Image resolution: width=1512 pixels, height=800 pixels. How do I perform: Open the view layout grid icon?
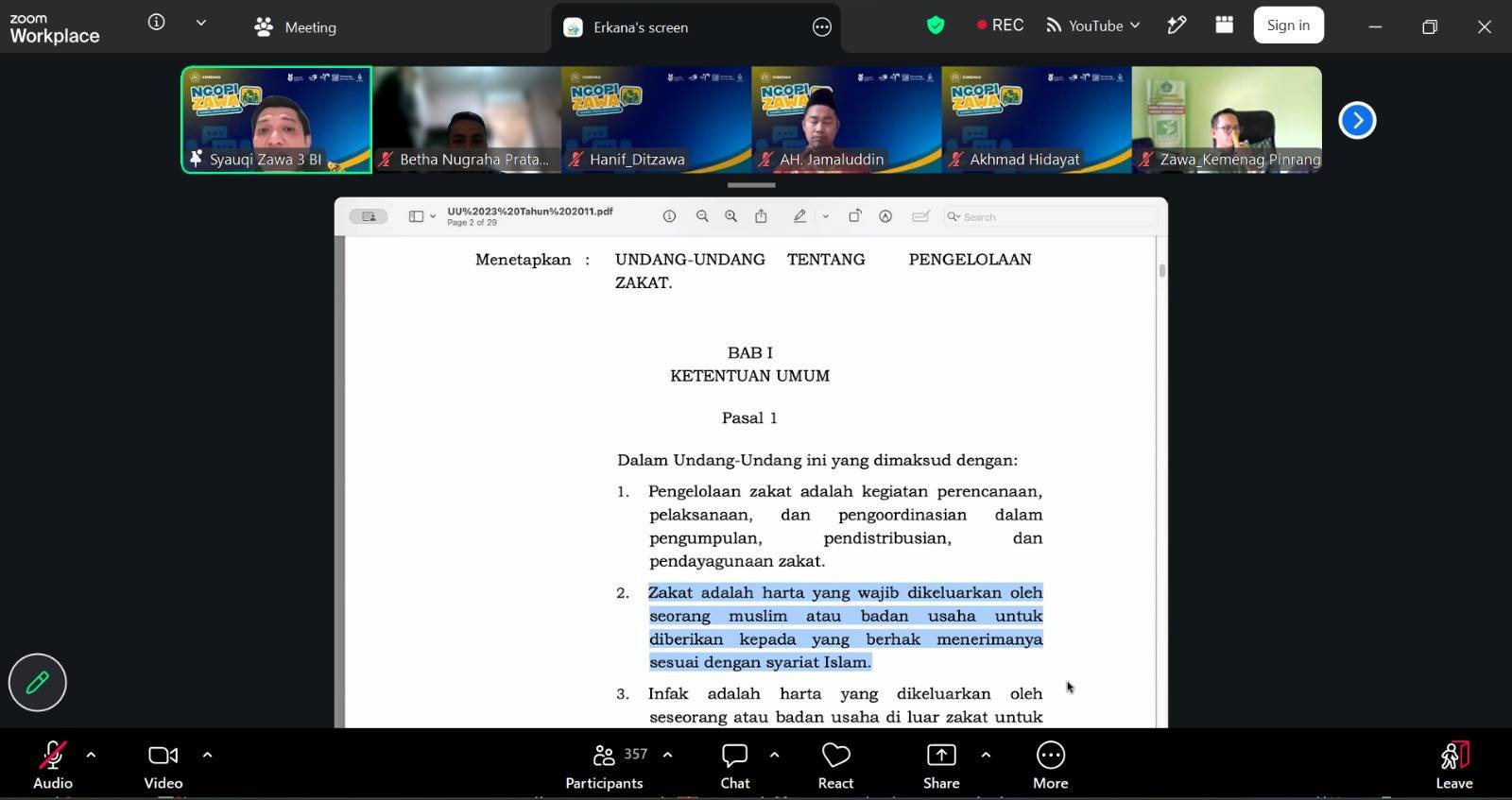(1225, 25)
